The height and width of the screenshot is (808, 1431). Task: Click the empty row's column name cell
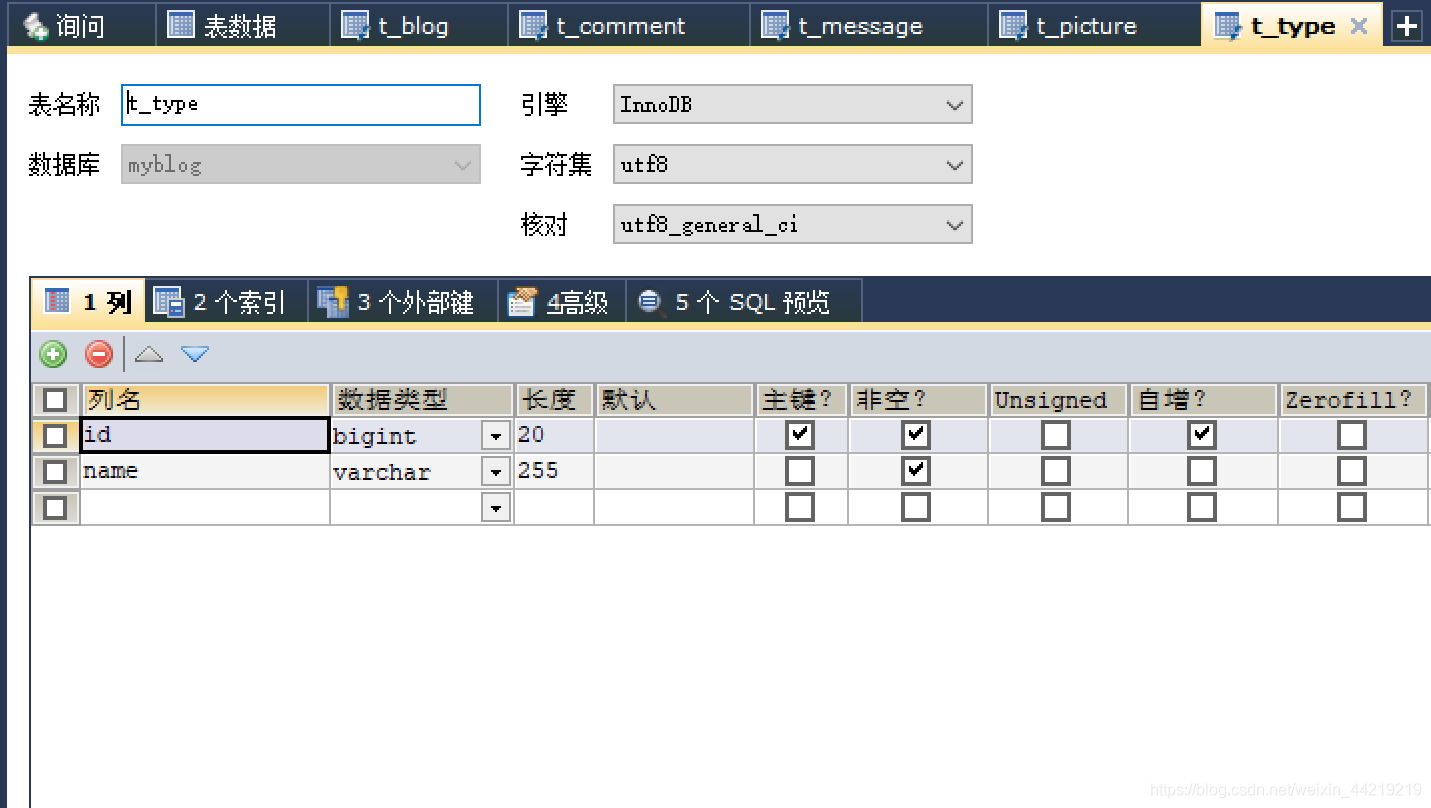205,508
